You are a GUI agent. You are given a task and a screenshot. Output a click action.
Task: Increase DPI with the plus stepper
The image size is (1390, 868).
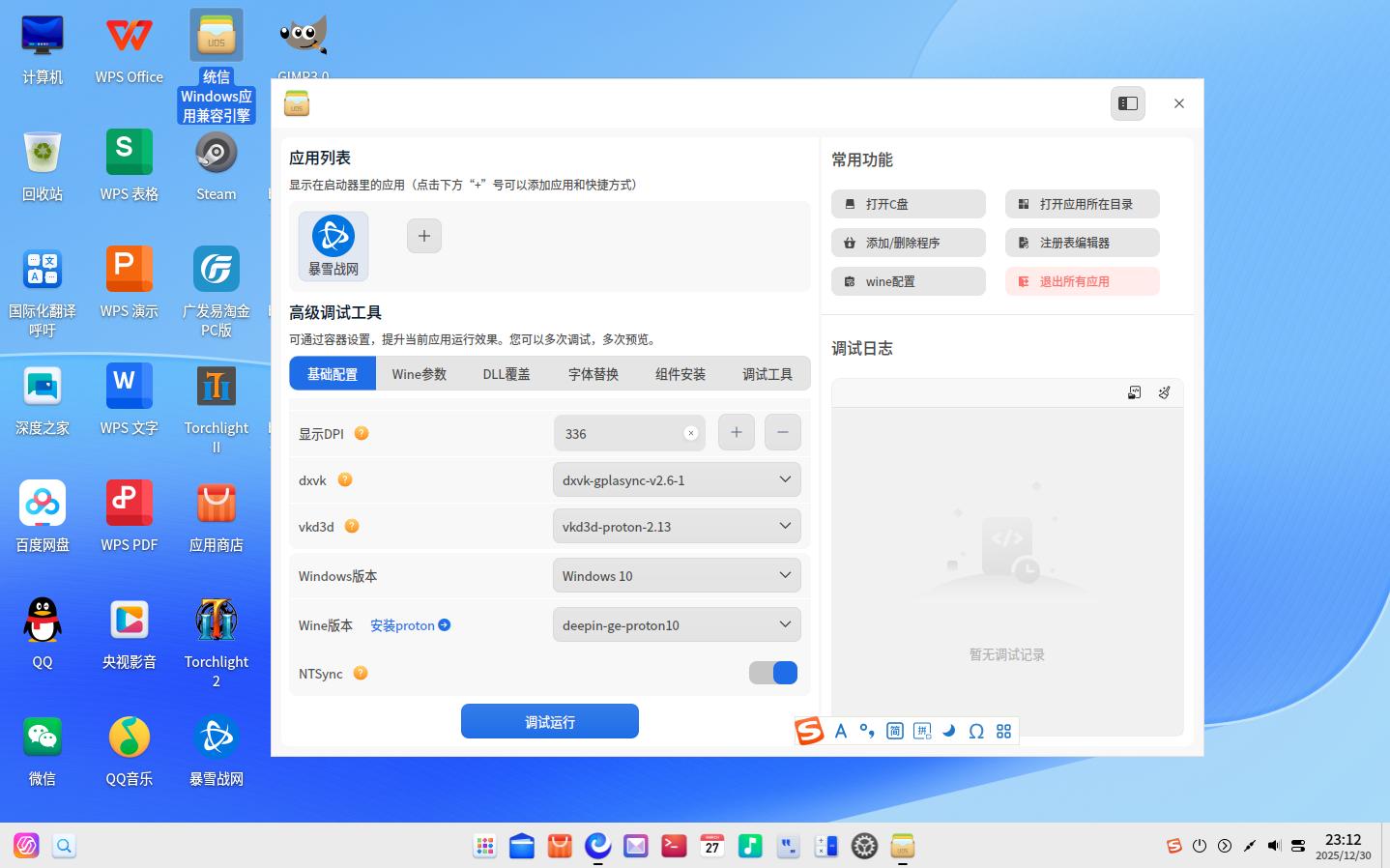click(x=737, y=432)
